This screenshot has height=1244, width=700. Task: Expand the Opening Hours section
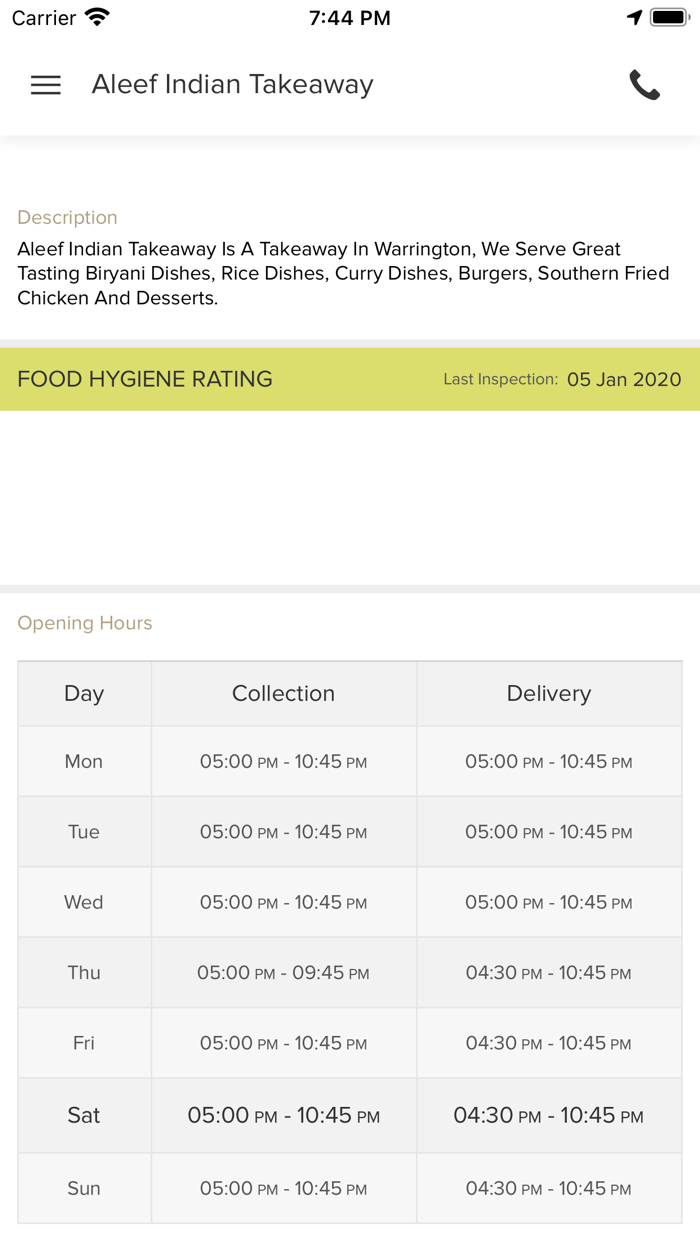84,622
